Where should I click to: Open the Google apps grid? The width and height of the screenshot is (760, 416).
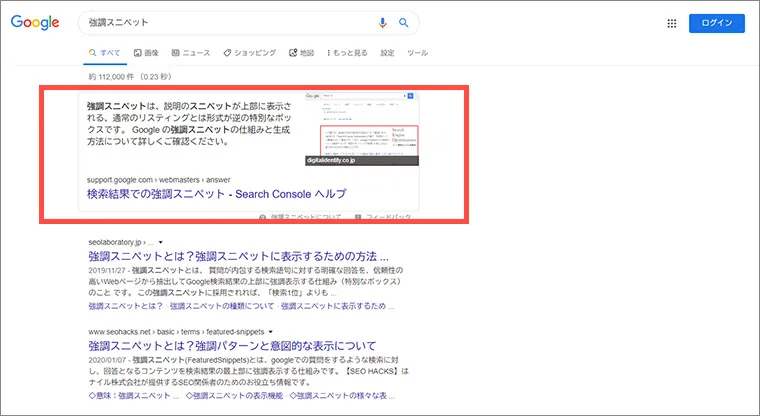point(672,23)
